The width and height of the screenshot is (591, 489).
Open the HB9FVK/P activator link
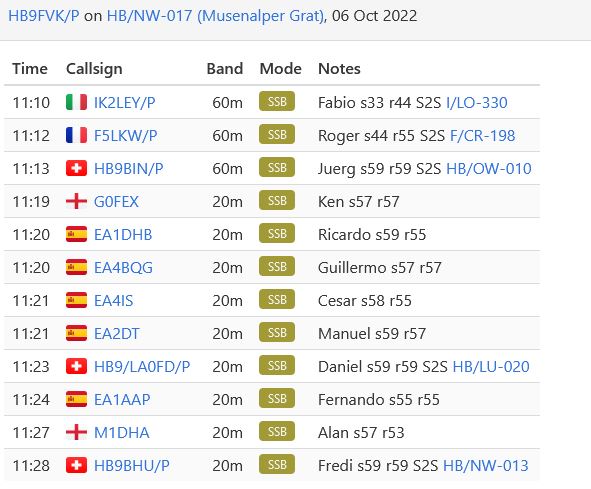click(x=44, y=16)
